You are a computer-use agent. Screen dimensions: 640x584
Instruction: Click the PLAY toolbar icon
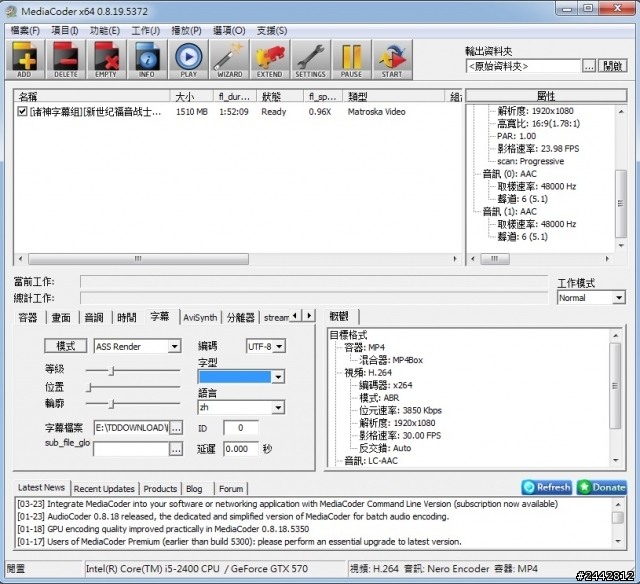click(188, 60)
